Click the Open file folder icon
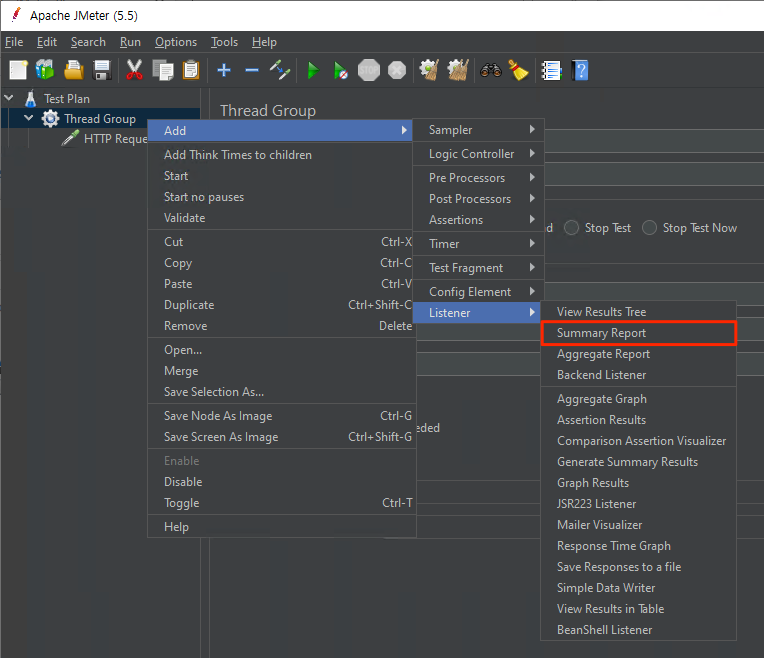 pyautogui.click(x=74, y=70)
